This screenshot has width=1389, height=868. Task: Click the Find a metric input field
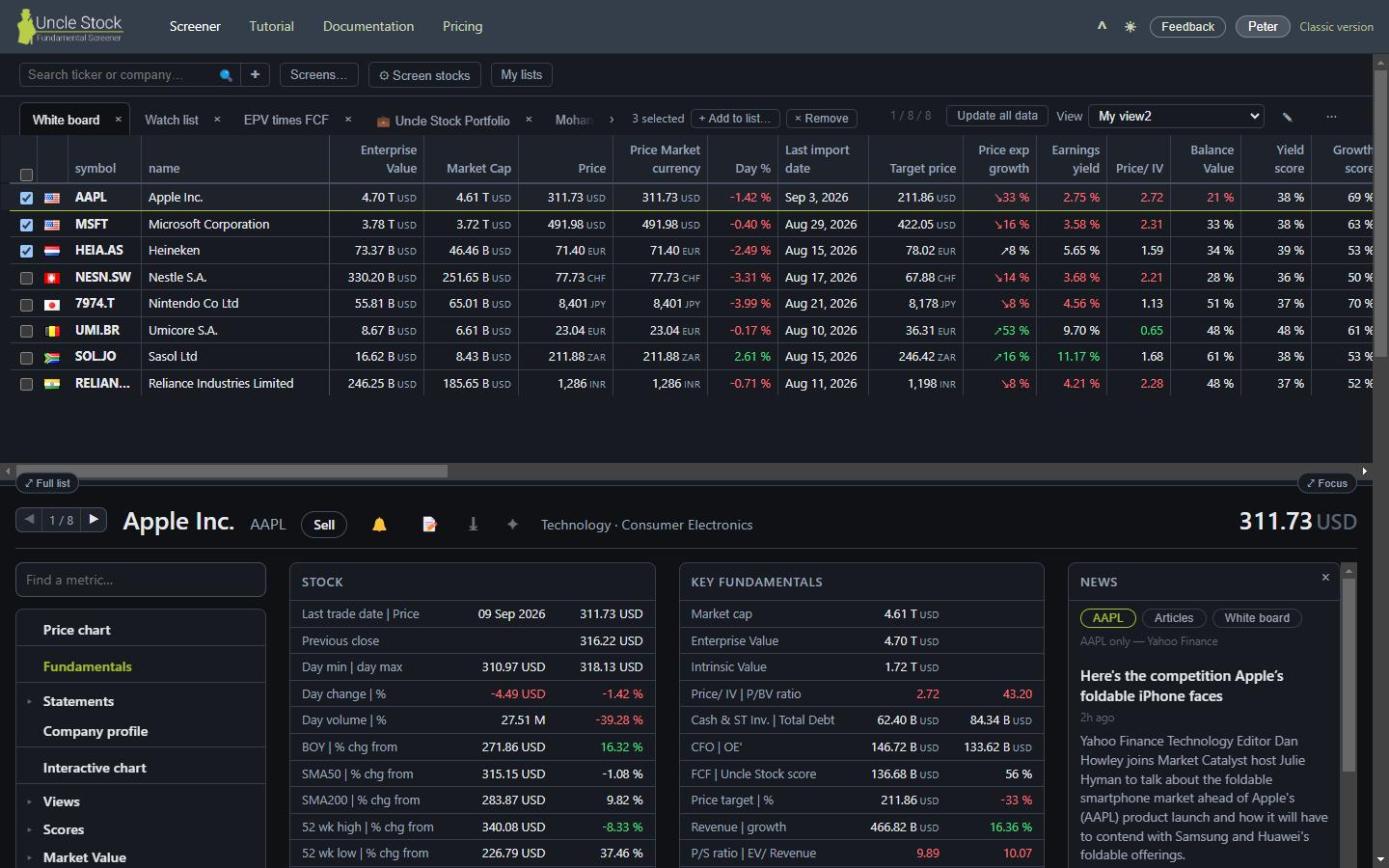click(141, 580)
